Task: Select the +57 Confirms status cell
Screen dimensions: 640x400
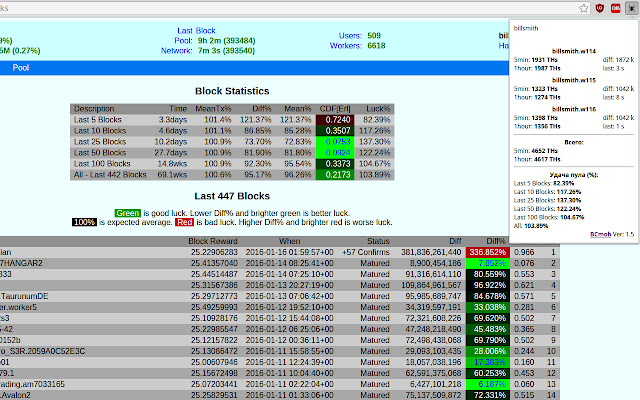Action: [x=366, y=252]
